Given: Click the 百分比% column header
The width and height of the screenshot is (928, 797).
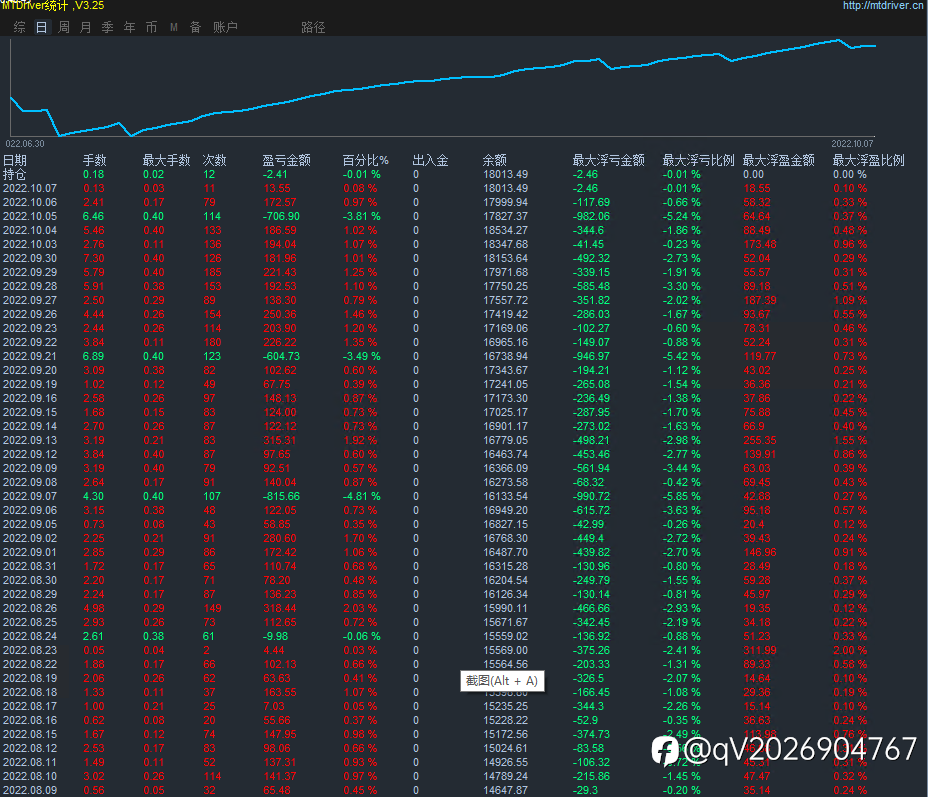Looking at the screenshot, I should pyautogui.click(x=365, y=160).
